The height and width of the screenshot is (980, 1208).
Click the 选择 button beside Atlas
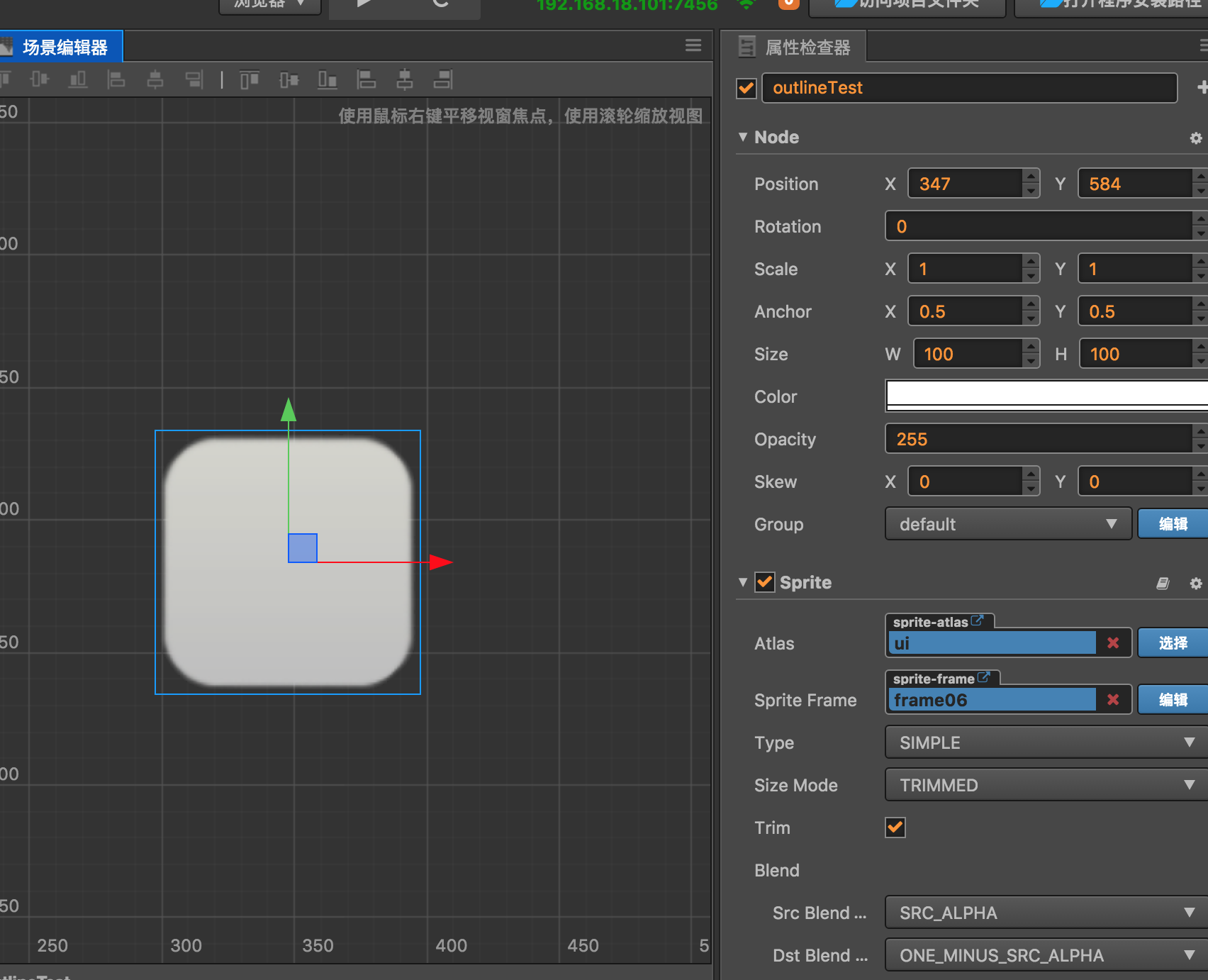point(1173,643)
